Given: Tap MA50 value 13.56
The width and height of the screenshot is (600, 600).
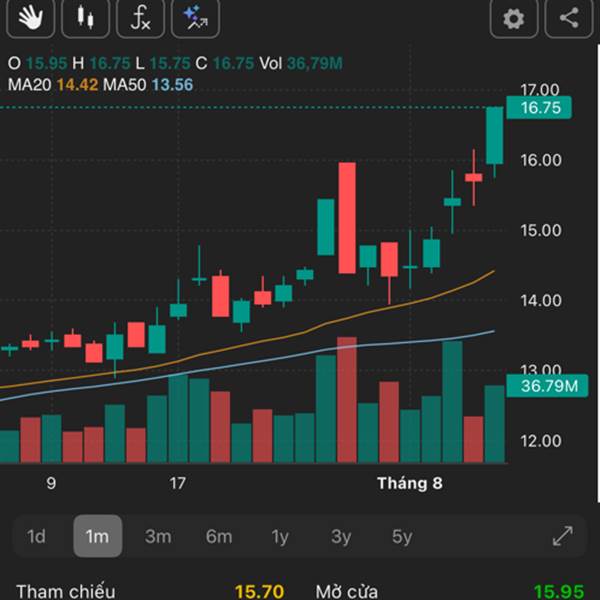Looking at the screenshot, I should (x=172, y=85).
